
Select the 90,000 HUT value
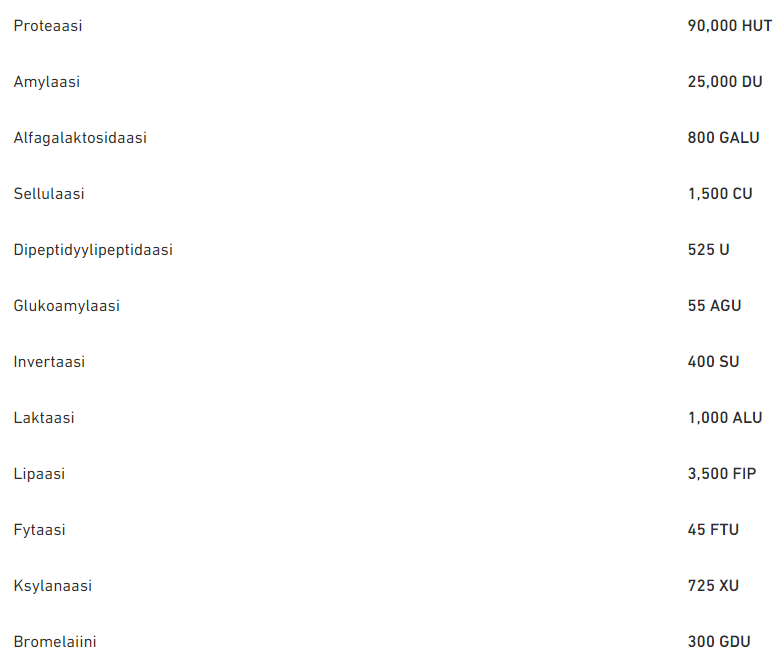729,26
